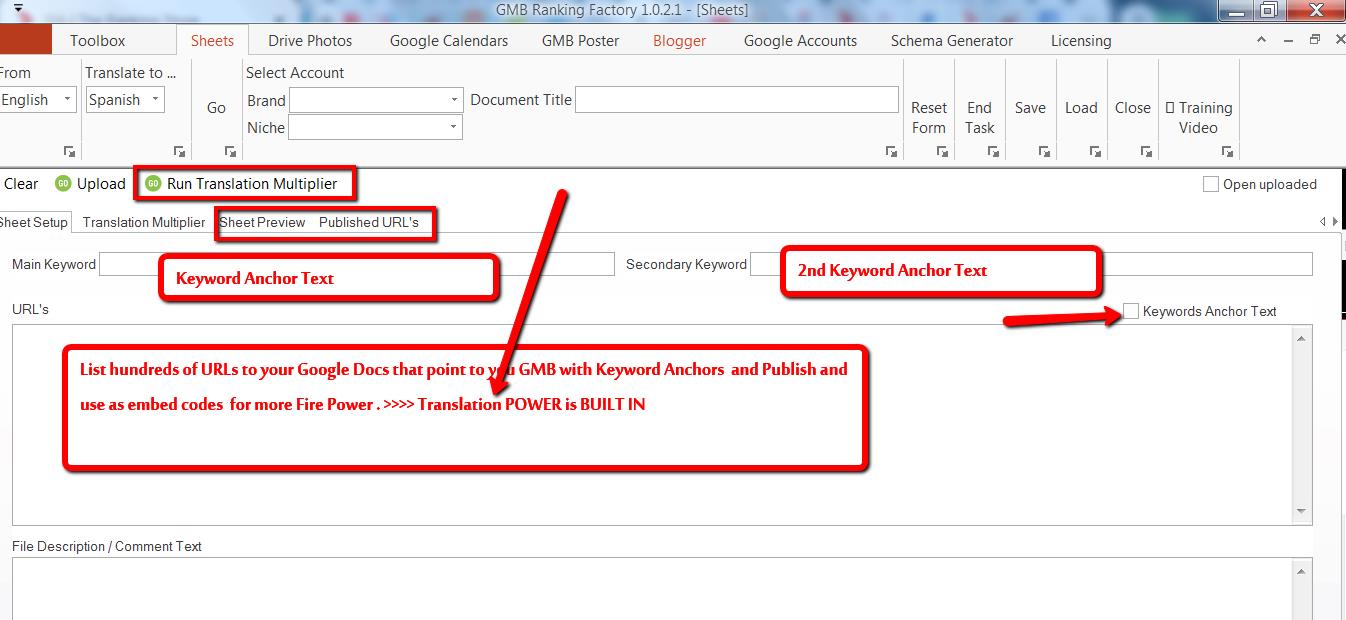Open the Google Accounts tab
Viewport: 1346px width, 620px height.
click(800, 41)
